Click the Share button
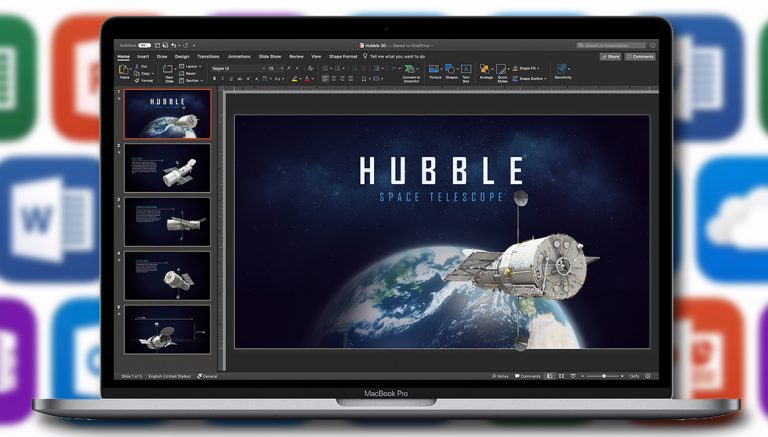Image resolution: width=768 pixels, height=437 pixels. pos(610,57)
